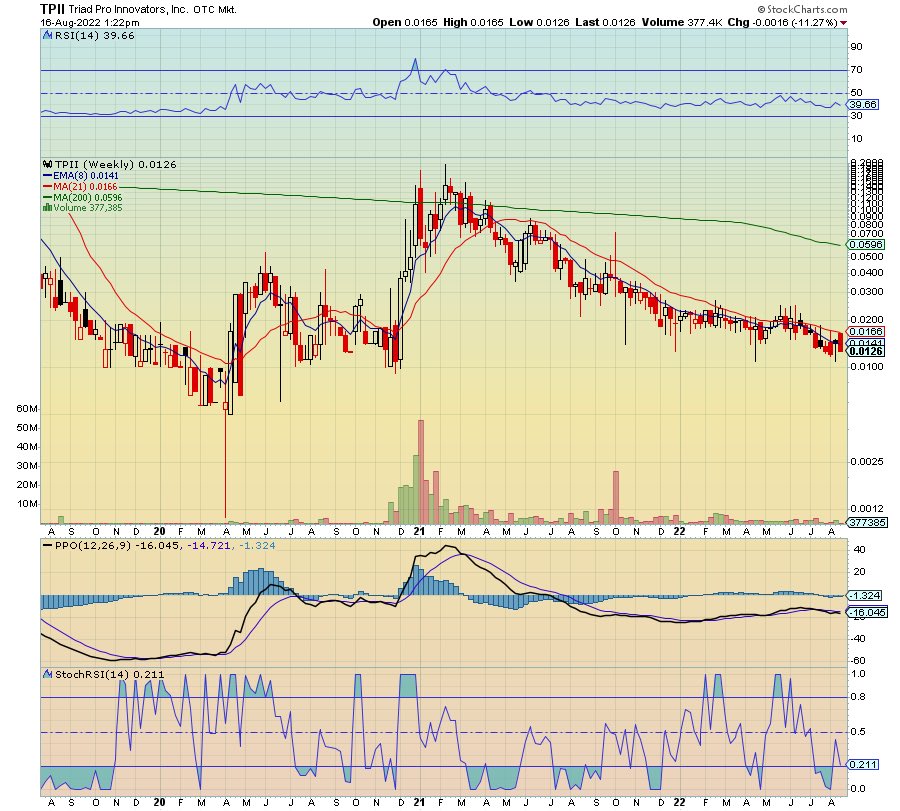Click the -16.045 tag on PPO right axis

[x=868, y=612]
